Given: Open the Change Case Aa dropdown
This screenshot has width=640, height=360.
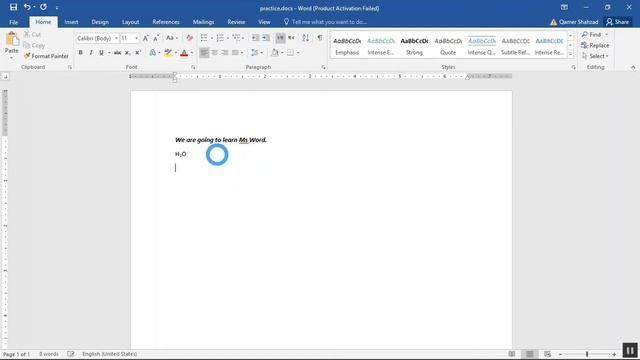Looking at the screenshot, I should coord(172,38).
